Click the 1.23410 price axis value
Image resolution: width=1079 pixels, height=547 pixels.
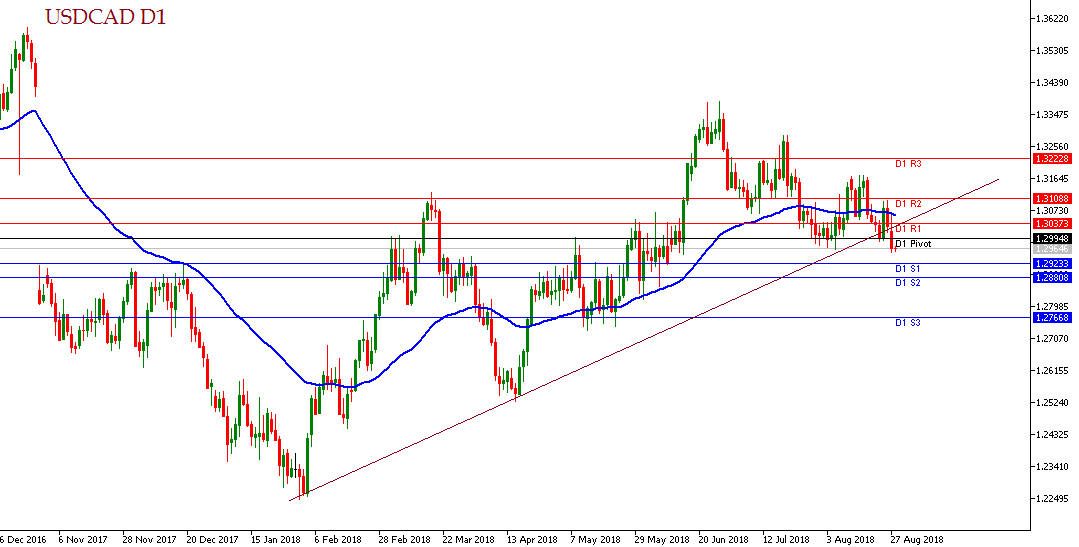[1053, 466]
